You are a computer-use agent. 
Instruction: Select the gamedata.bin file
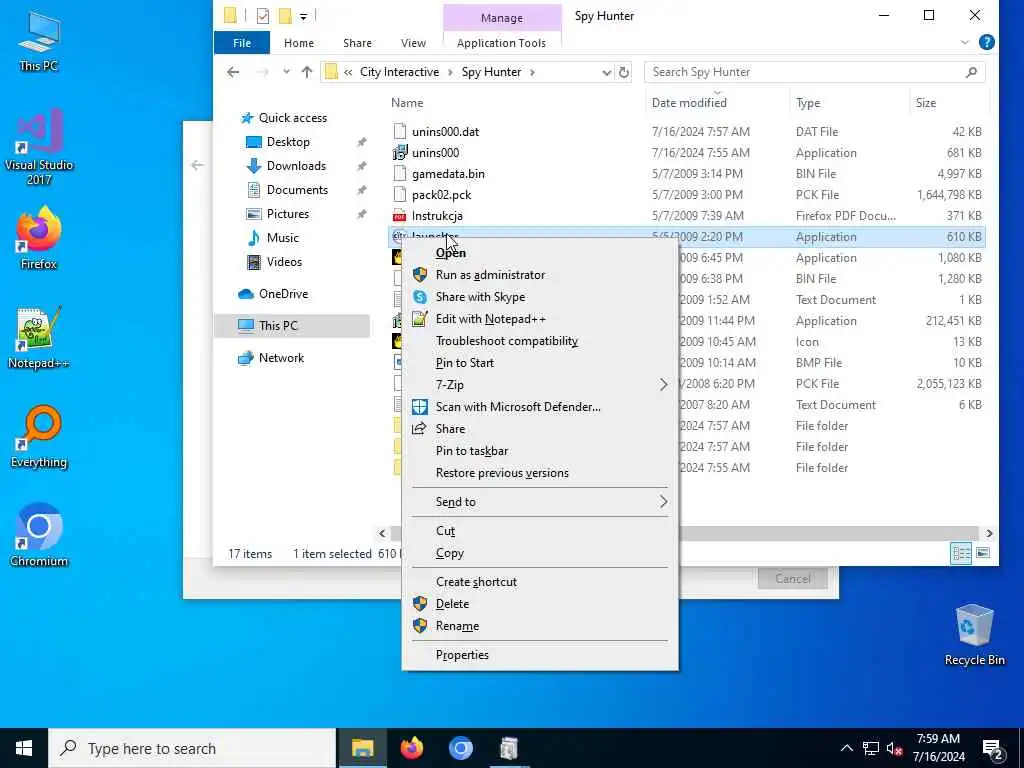[x=448, y=174]
